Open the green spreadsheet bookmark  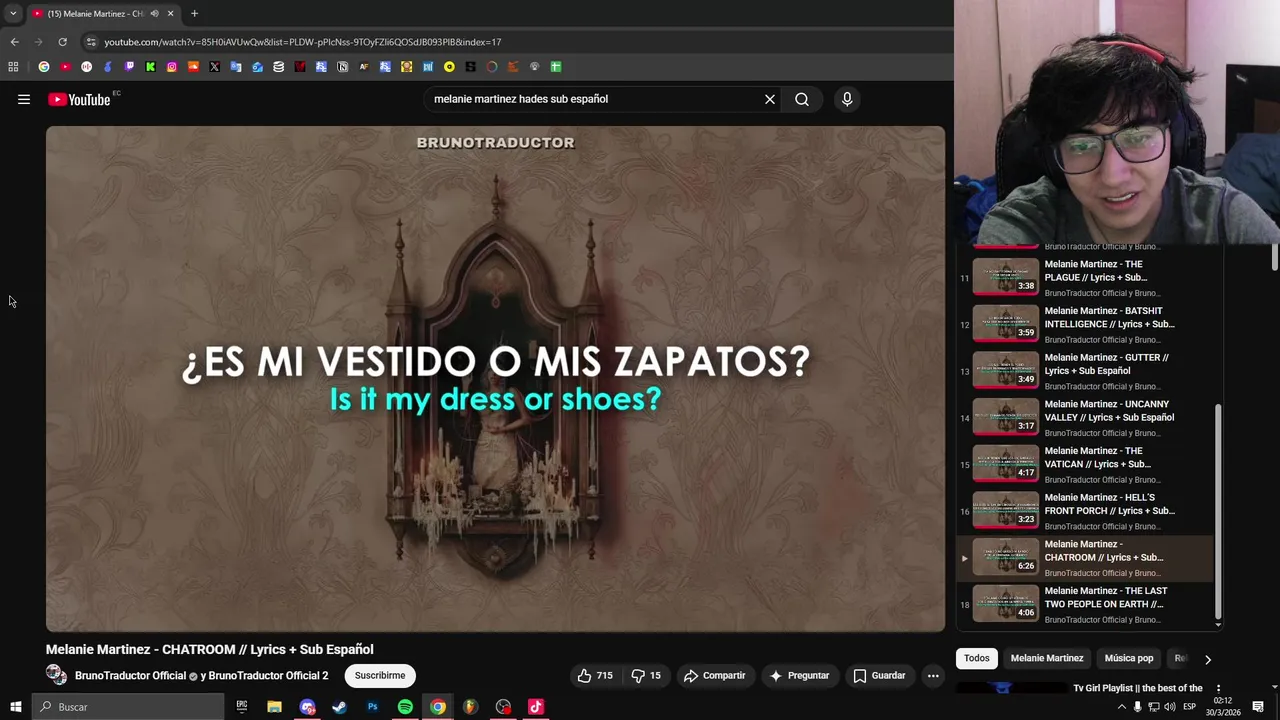556,67
